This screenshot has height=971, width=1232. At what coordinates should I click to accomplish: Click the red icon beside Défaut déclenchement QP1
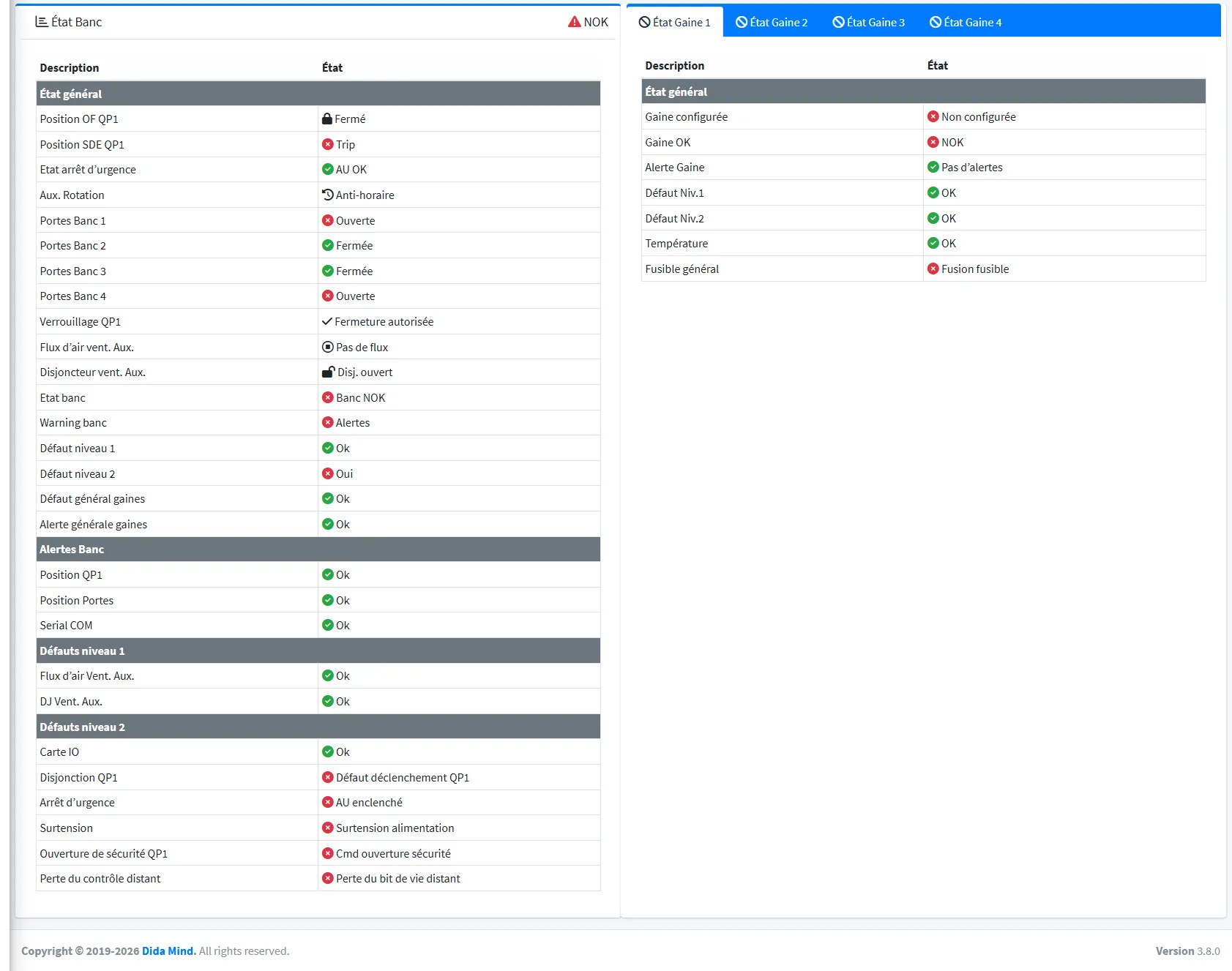point(328,777)
